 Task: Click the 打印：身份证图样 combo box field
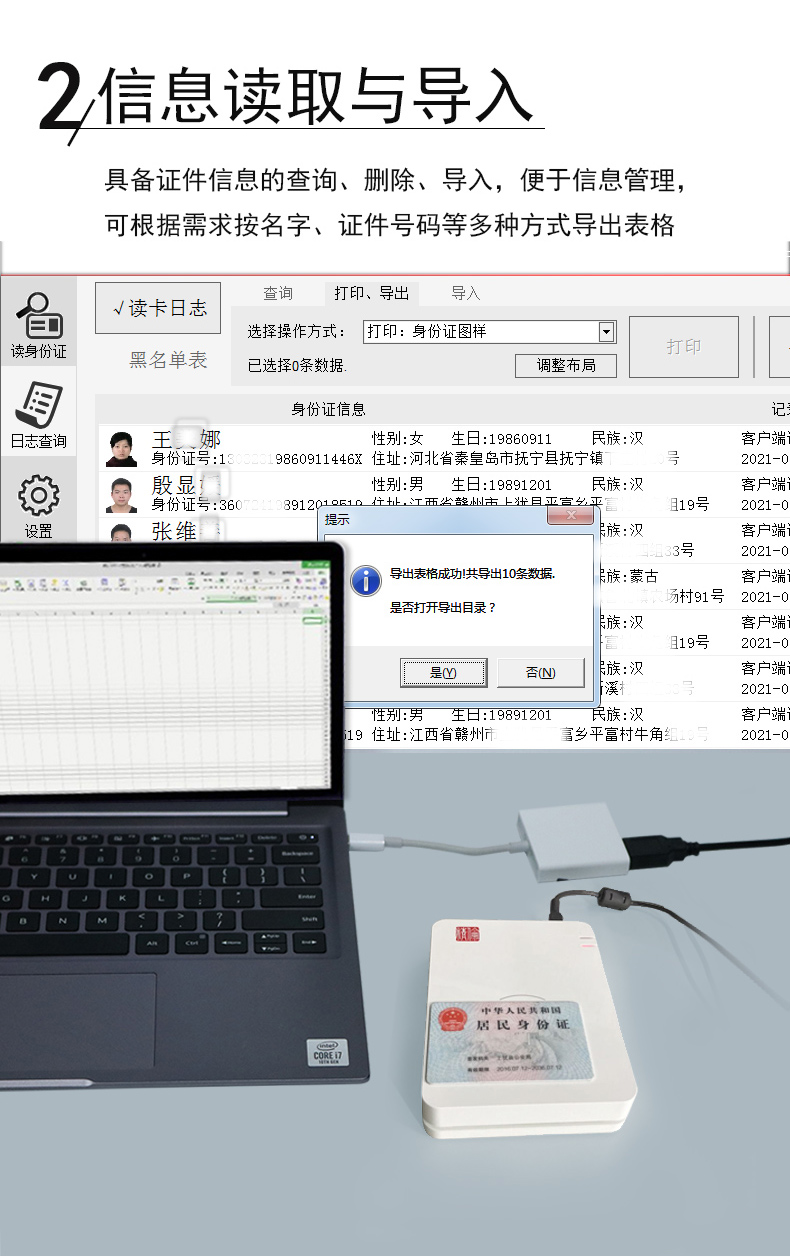coord(480,332)
